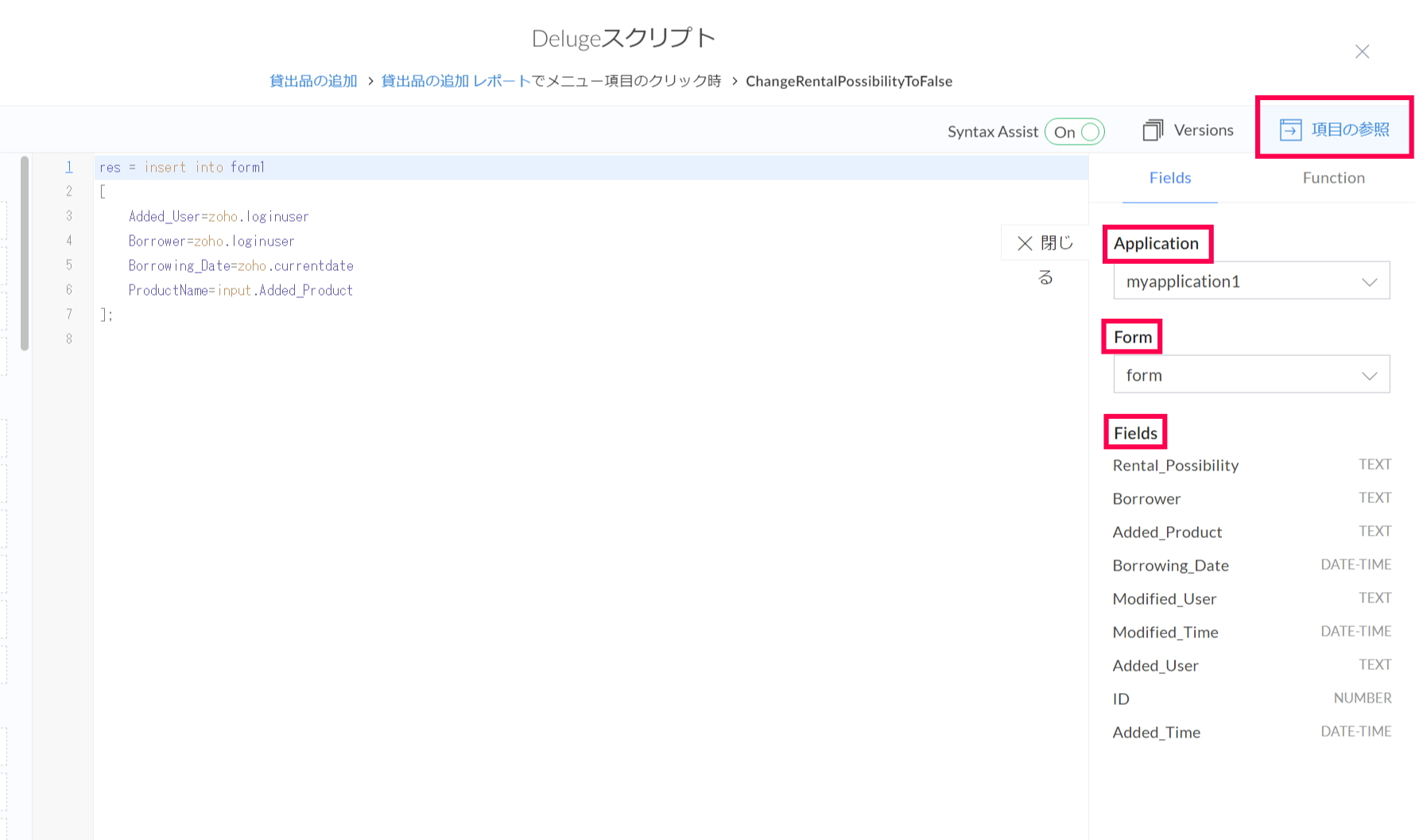
Task: Click the 閉じる X icon
Action: (1025, 243)
